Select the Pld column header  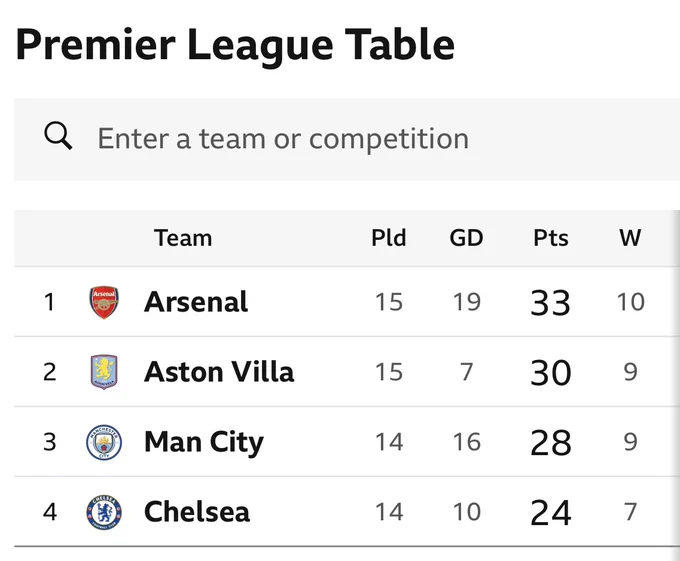[x=389, y=238]
